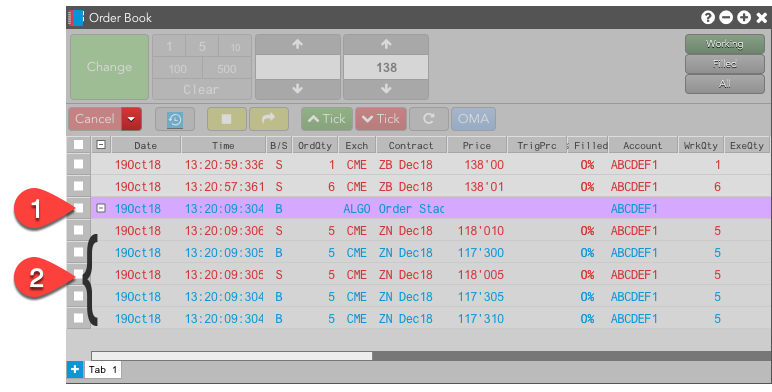Sort by the Account column header
This screenshot has height=392, width=772.
pos(643,145)
